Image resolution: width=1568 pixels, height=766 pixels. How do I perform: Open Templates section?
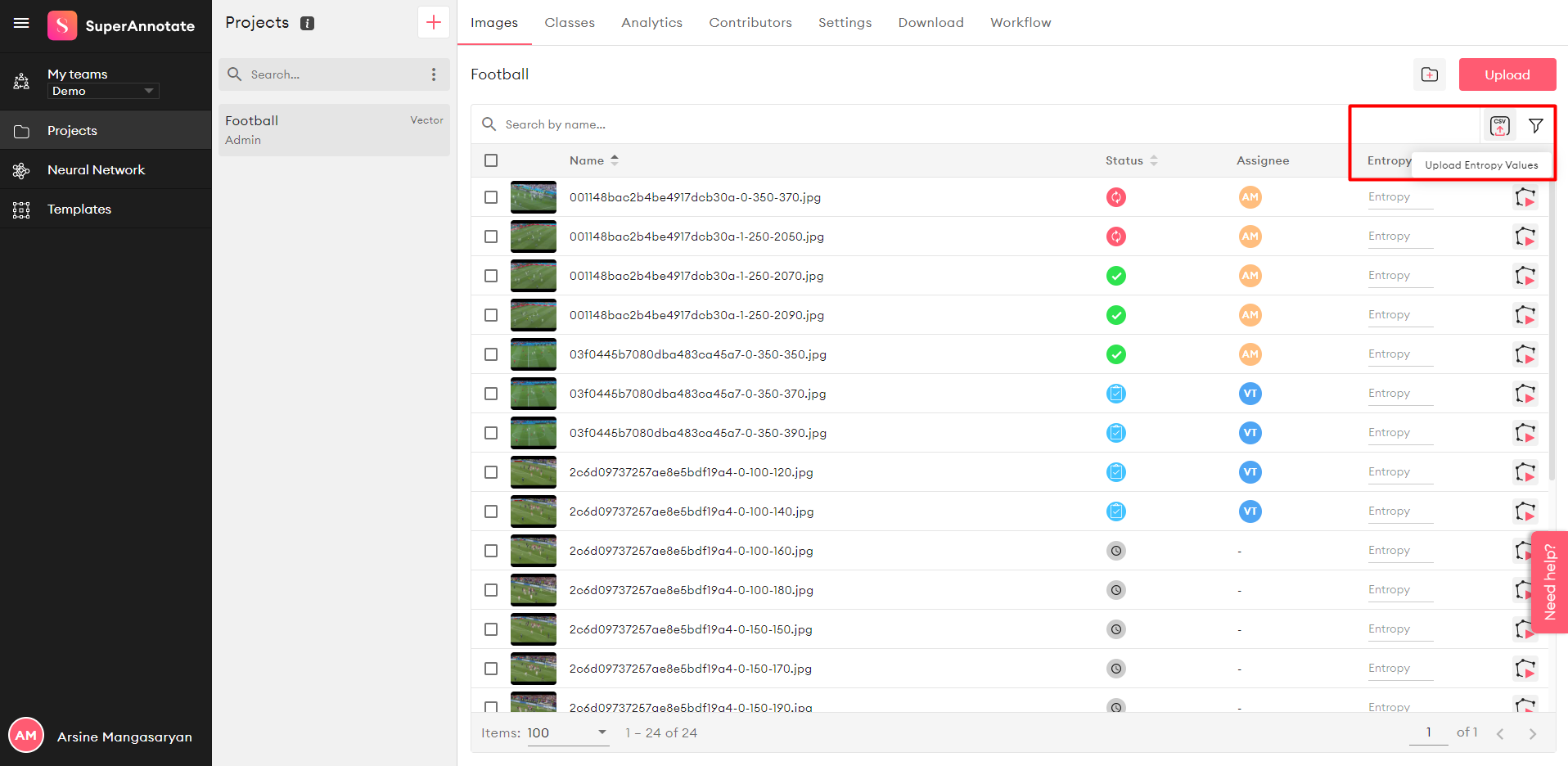coord(106,210)
